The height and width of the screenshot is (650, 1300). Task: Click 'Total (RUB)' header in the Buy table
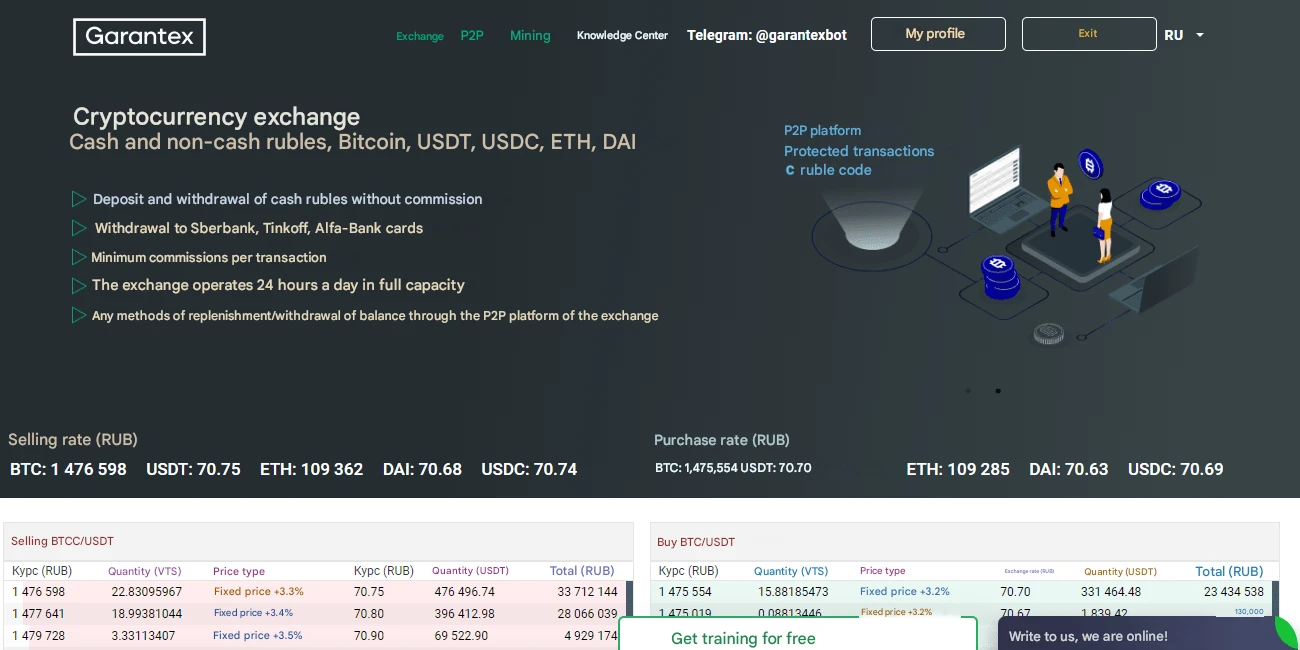click(x=1229, y=571)
